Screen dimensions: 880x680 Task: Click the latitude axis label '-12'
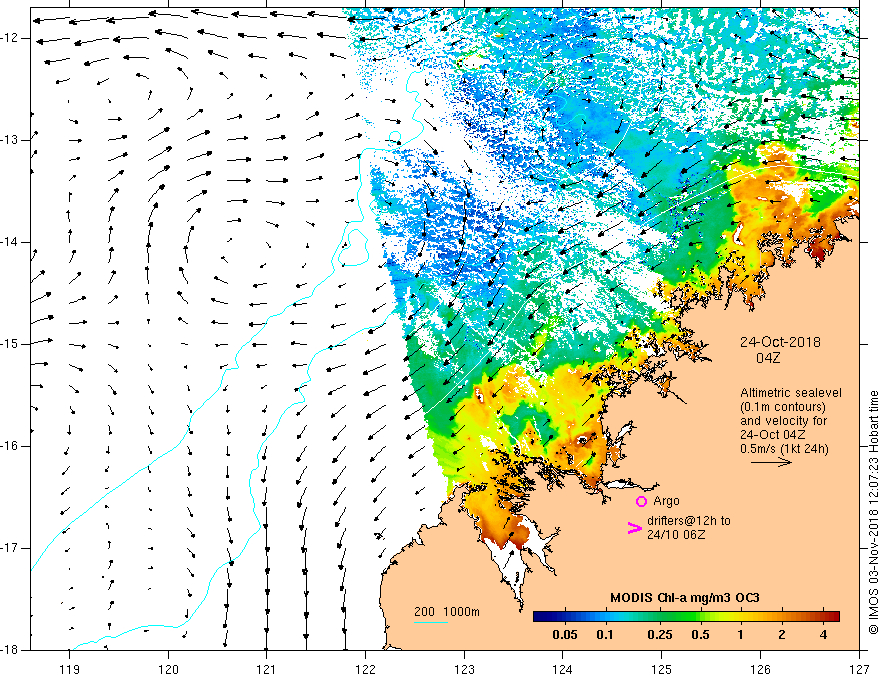point(11,38)
